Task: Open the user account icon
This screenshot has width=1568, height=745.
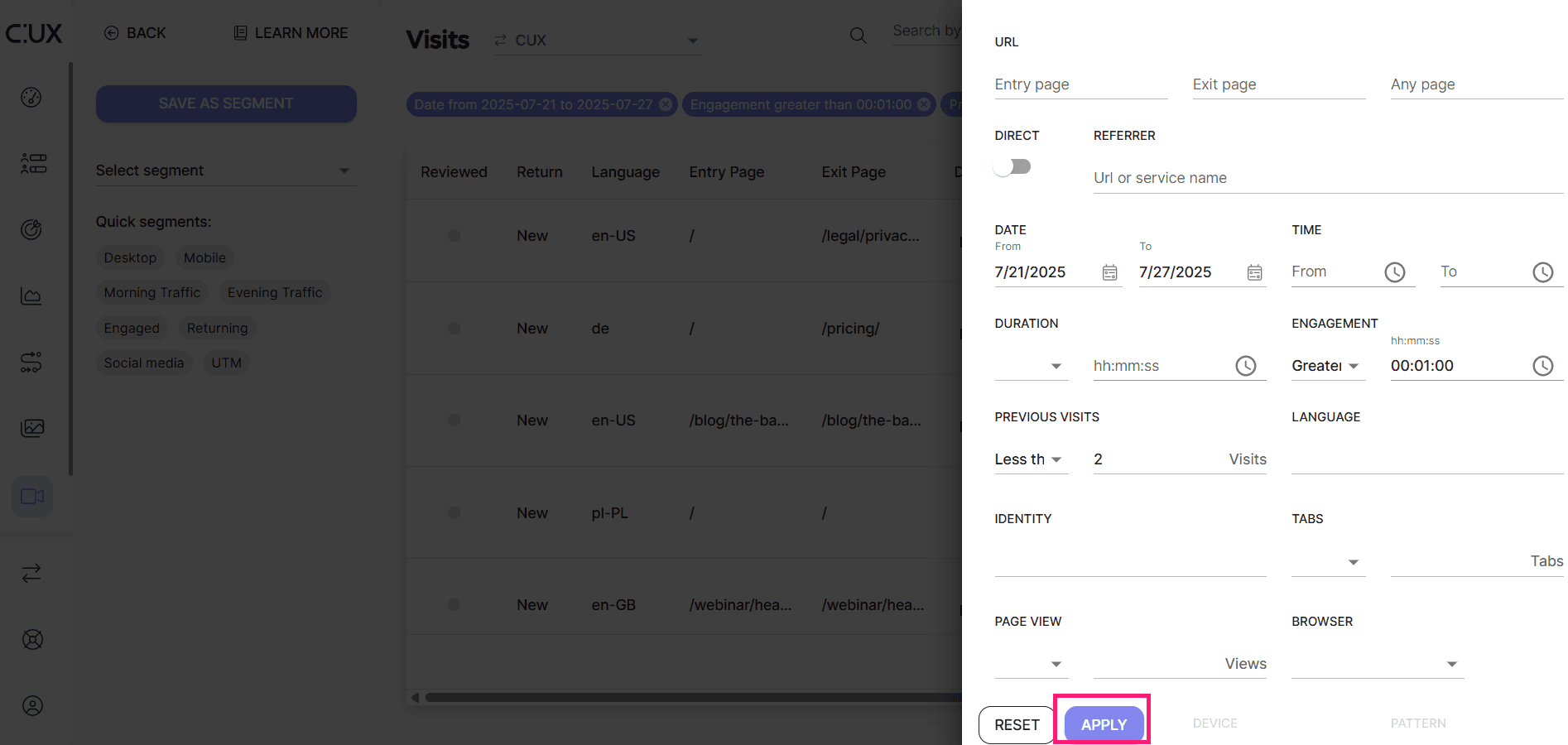Action: (x=32, y=705)
